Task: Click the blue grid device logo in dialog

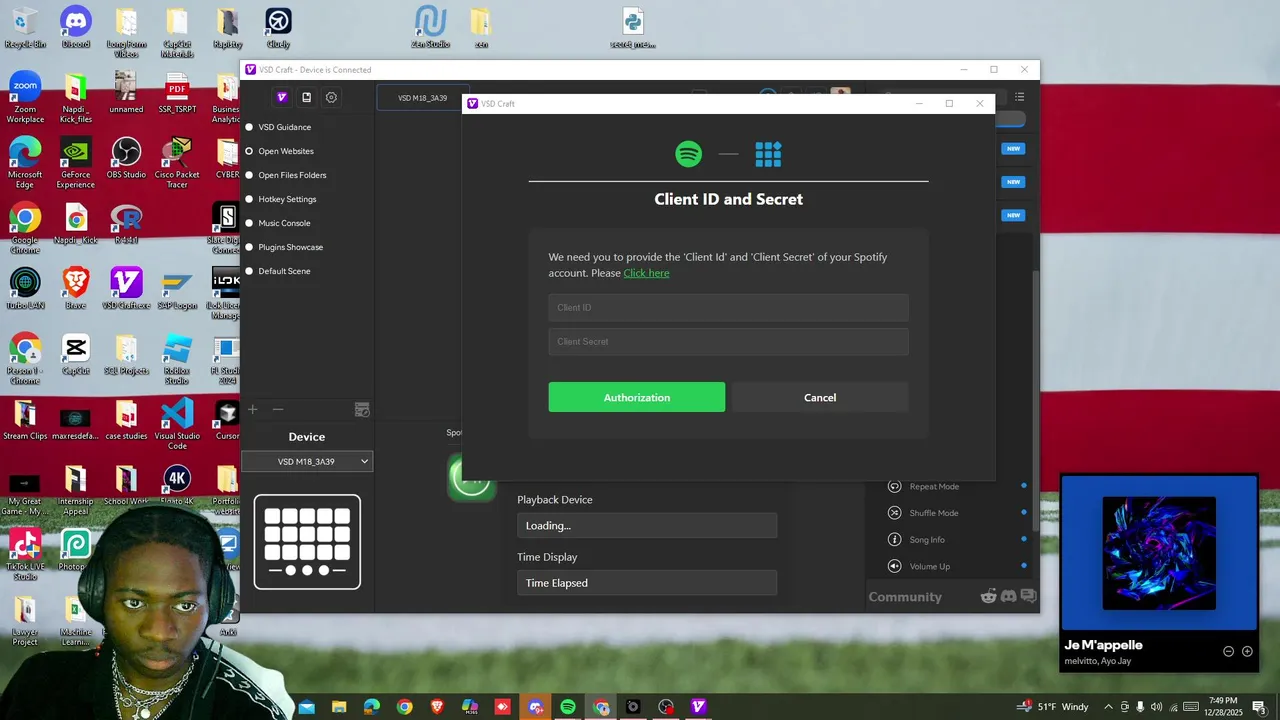Action: (x=768, y=154)
